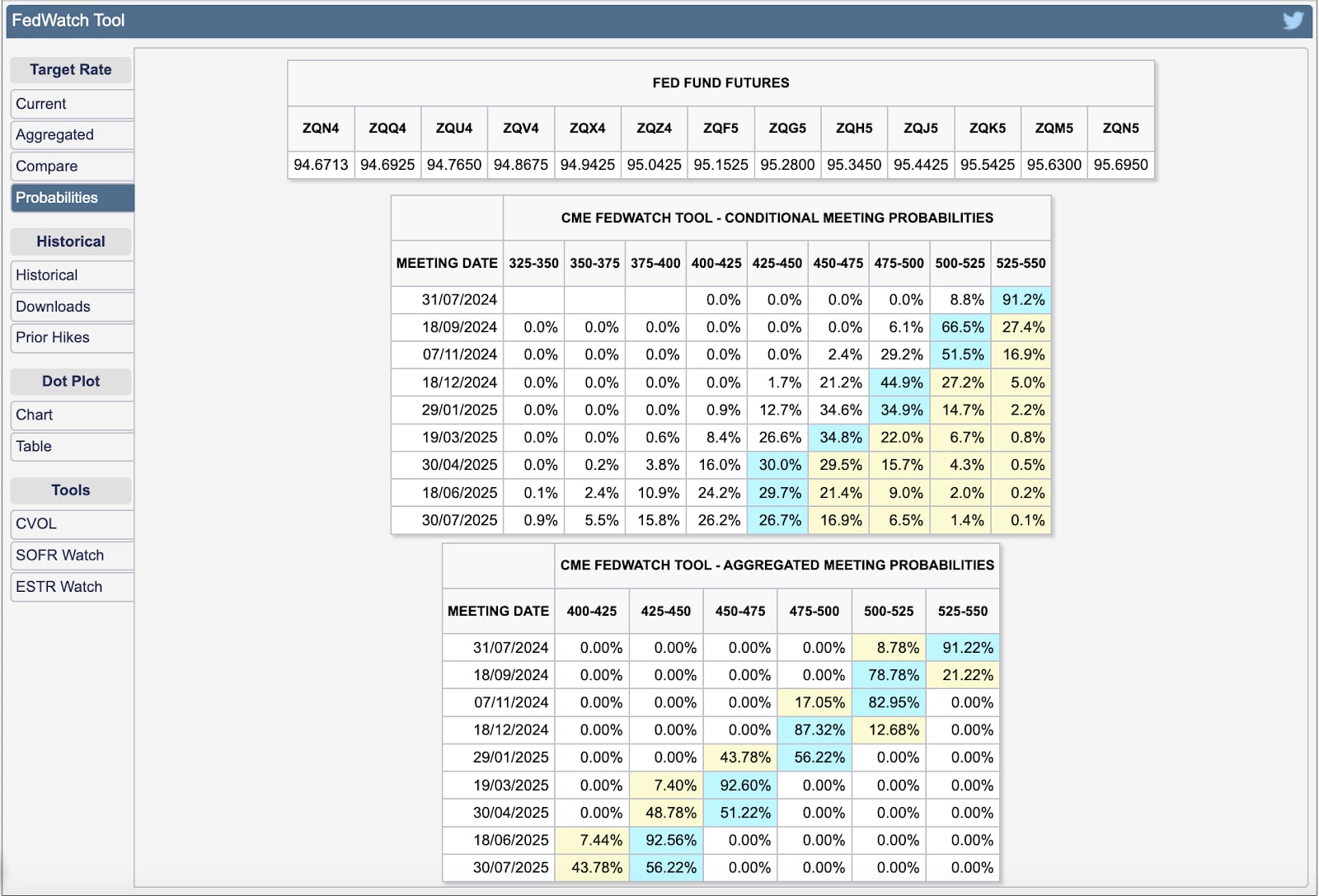
Task: Click the 26.7% conditional probability cell
Action: click(x=777, y=520)
